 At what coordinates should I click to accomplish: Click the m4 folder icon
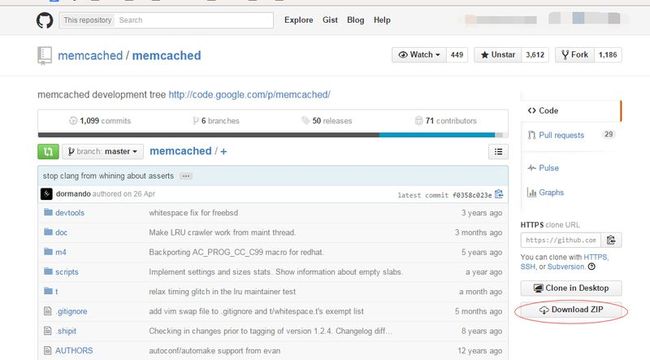coord(48,252)
